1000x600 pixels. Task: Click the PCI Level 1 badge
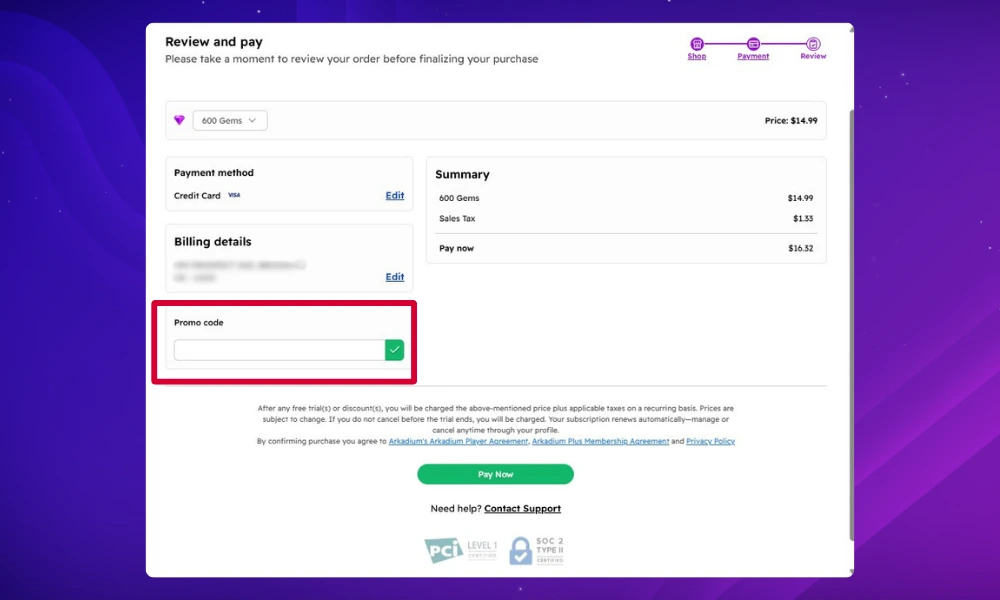(458, 550)
